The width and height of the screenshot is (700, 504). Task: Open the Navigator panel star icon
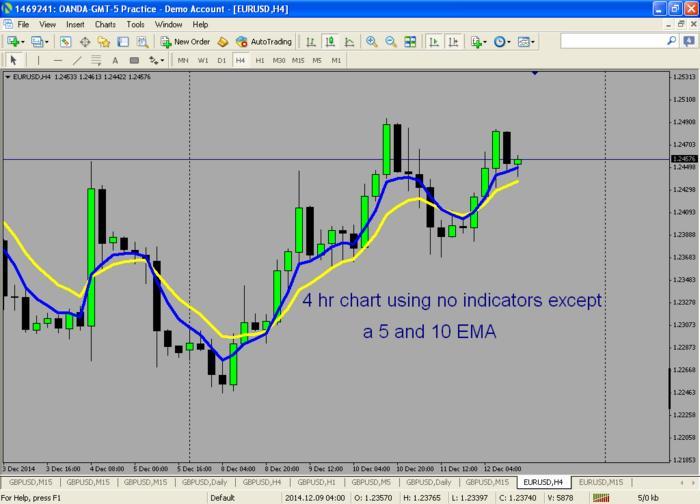coord(104,42)
